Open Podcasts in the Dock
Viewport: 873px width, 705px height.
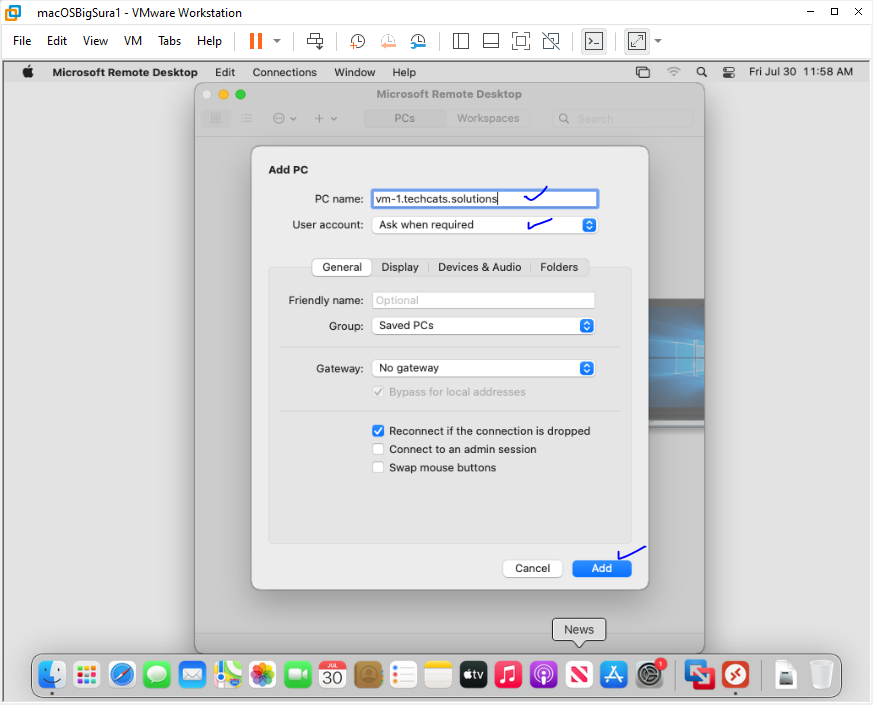point(544,675)
